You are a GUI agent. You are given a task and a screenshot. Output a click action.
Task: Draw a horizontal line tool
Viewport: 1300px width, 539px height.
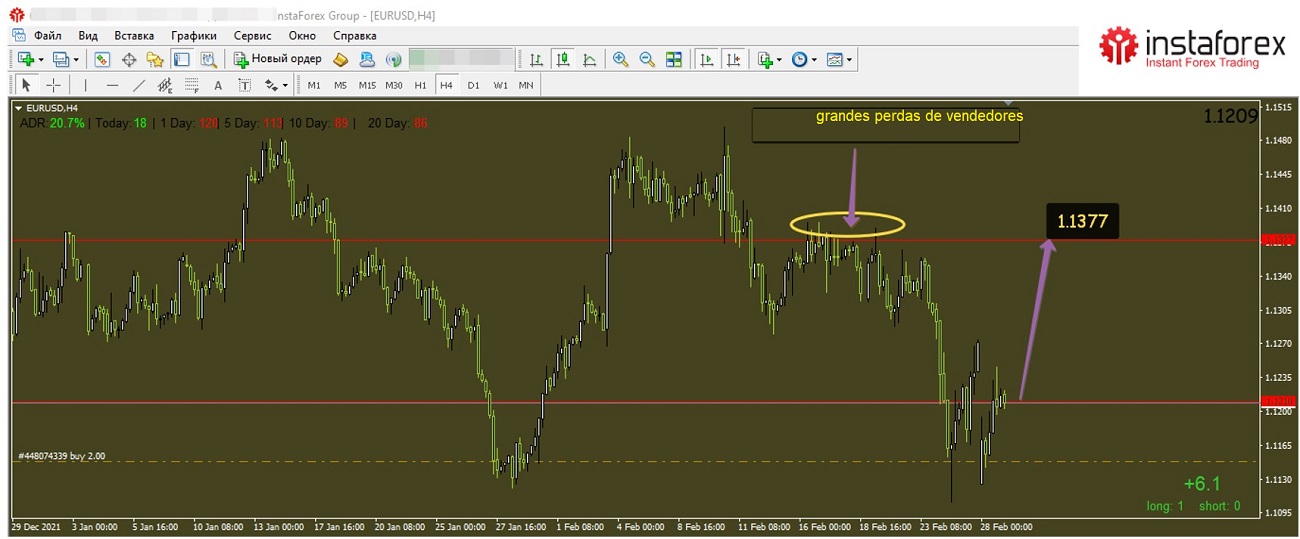coord(112,86)
